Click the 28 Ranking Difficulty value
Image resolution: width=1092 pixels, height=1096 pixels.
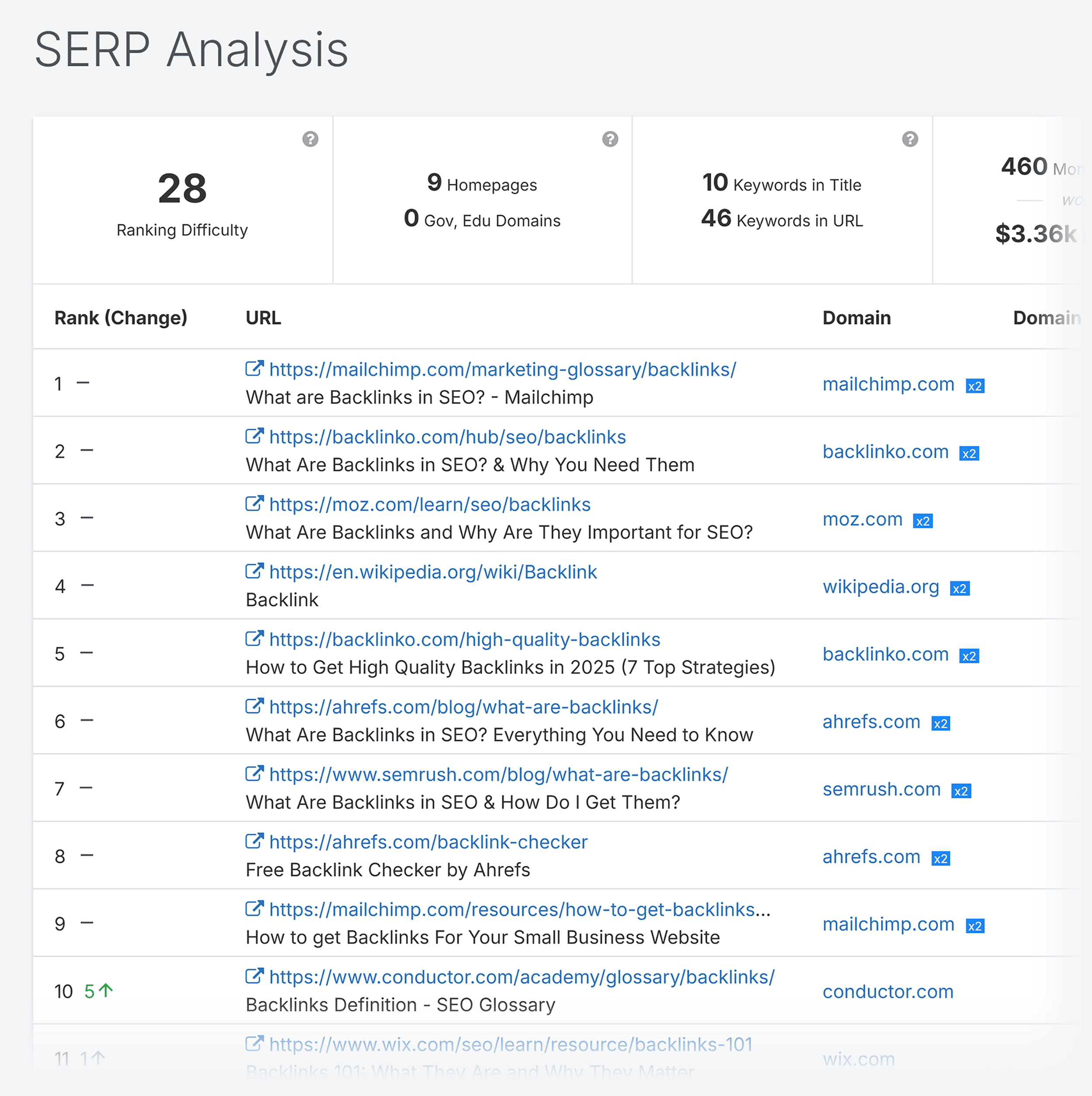click(182, 189)
